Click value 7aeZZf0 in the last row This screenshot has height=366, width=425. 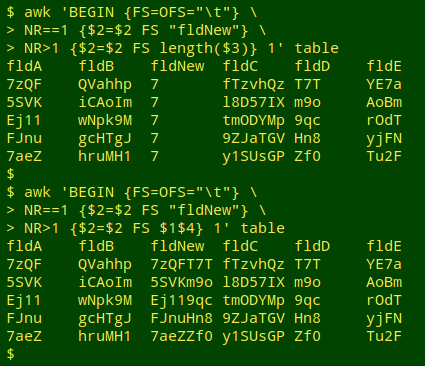[181, 336]
